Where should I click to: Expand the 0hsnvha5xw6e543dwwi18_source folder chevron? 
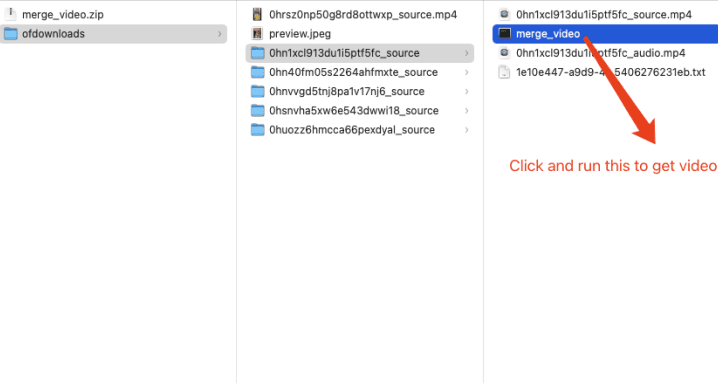pos(467,111)
